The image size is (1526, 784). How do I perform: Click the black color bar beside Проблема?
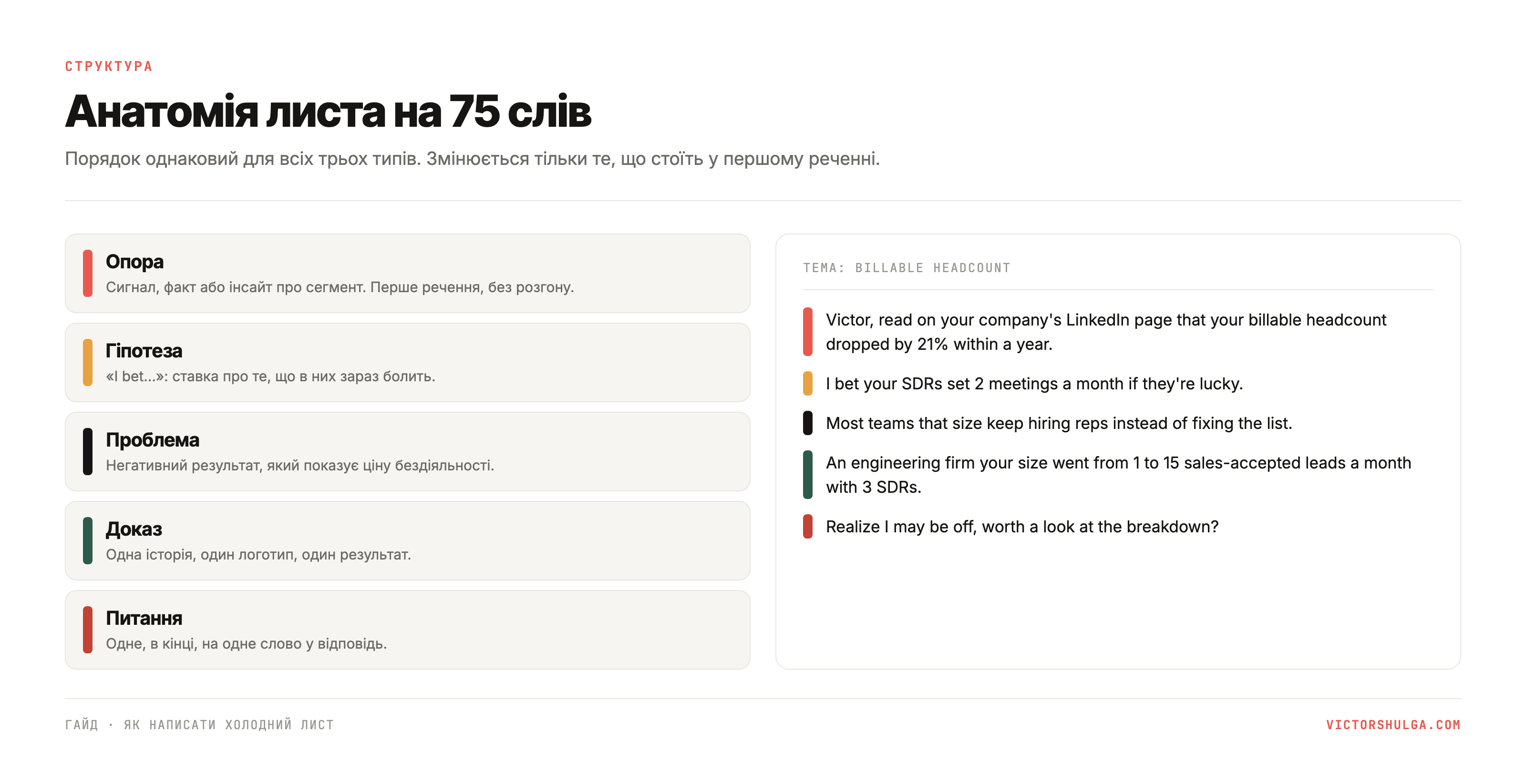coord(88,451)
